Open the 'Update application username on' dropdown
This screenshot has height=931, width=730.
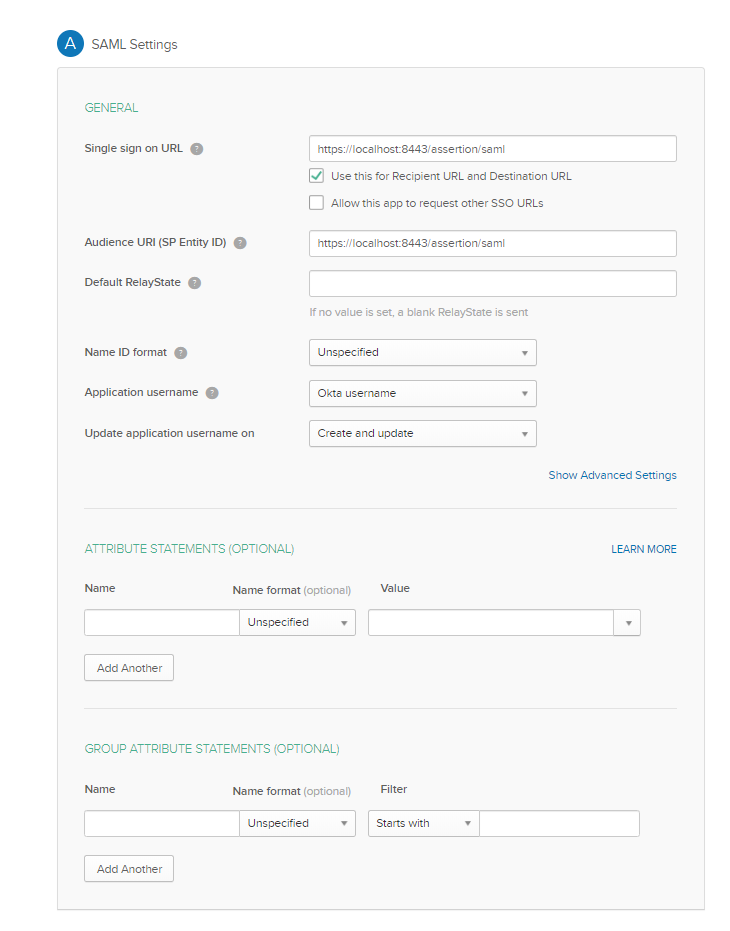[422, 433]
